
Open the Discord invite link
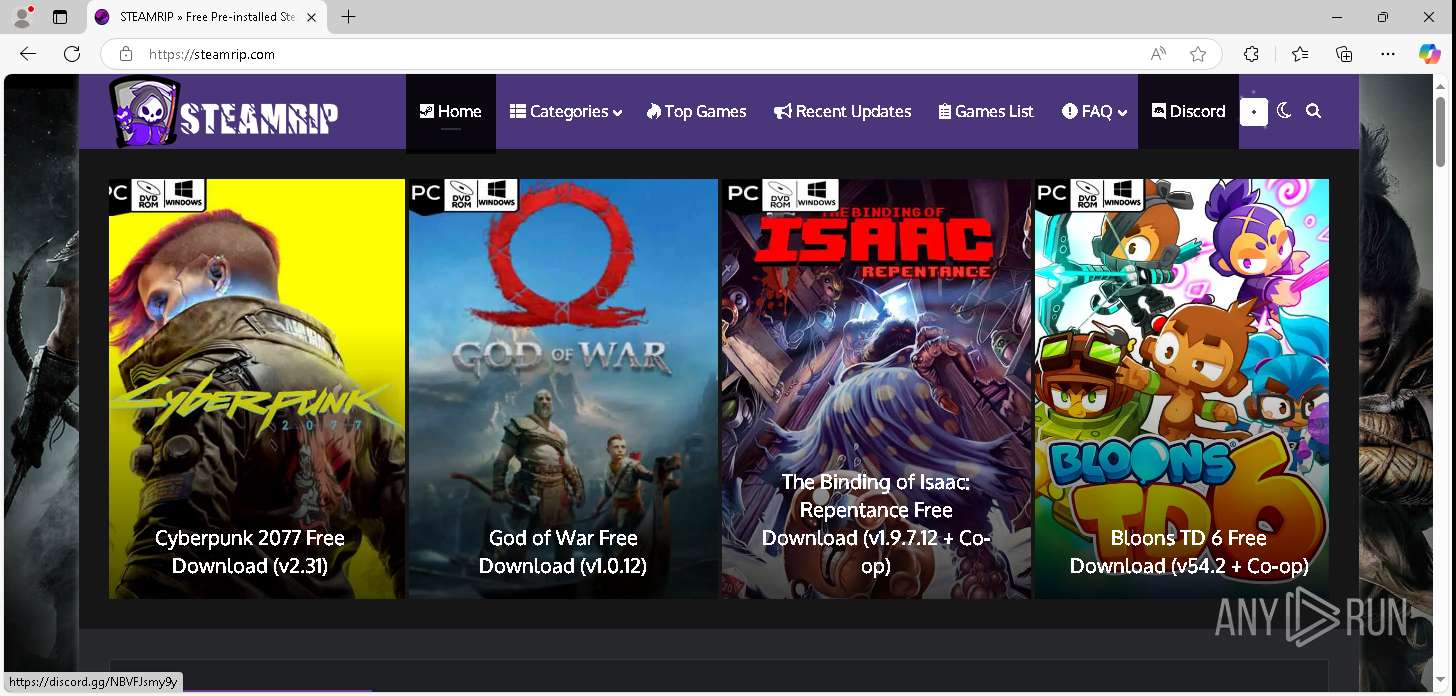pos(1188,112)
